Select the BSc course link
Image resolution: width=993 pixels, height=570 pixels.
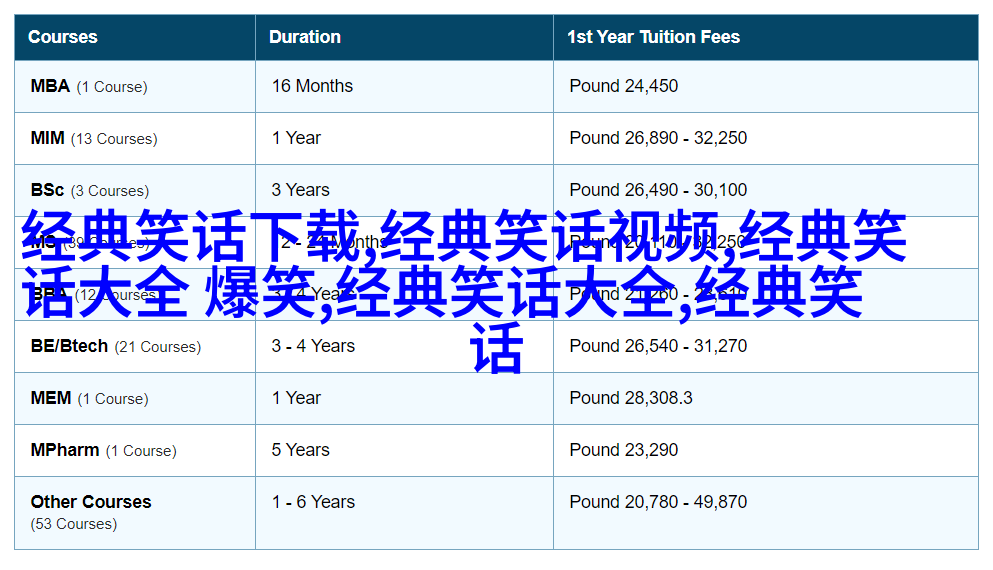click(x=46, y=190)
